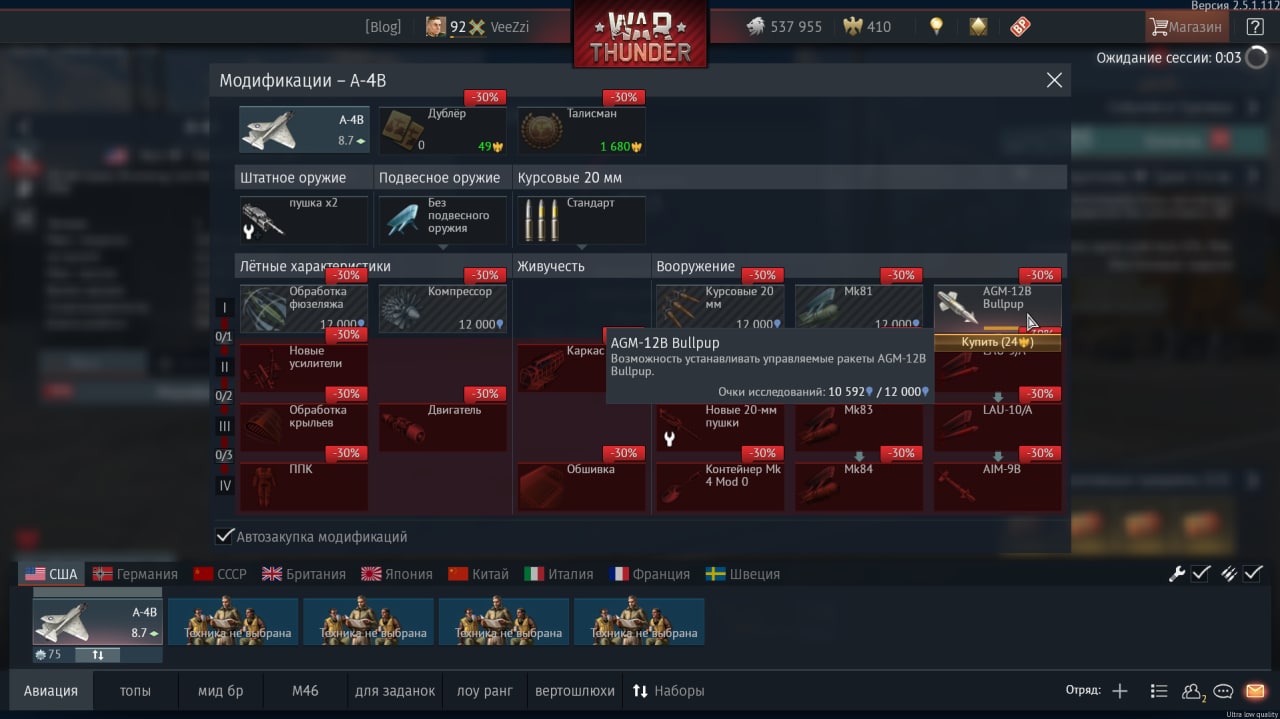The height and width of the screenshot is (719, 1280).
Task: Switch to Германия nation tab
Action: (x=134, y=574)
